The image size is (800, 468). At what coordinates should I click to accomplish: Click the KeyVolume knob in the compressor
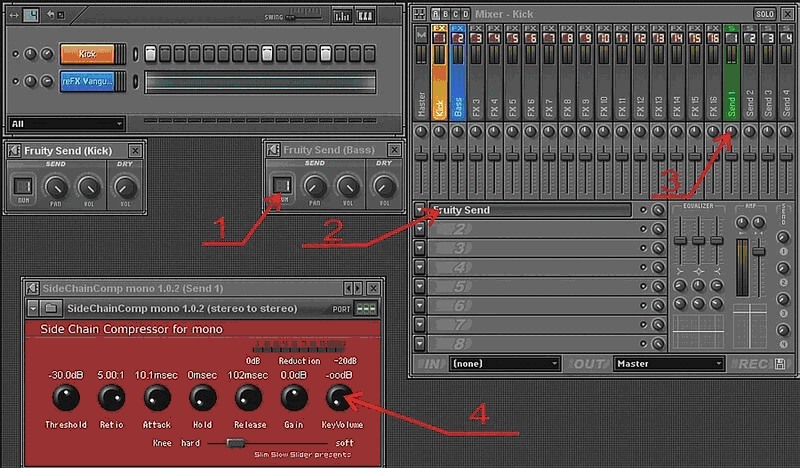(x=340, y=398)
